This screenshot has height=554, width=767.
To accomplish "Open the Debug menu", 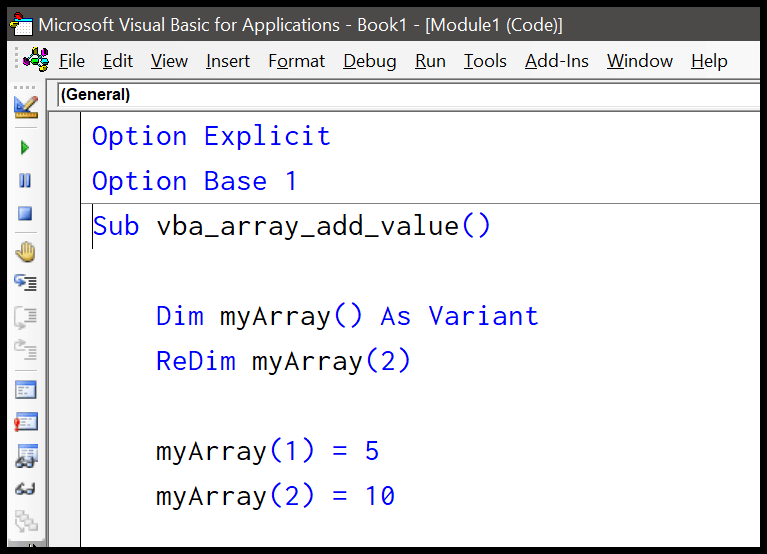I will [x=369, y=61].
